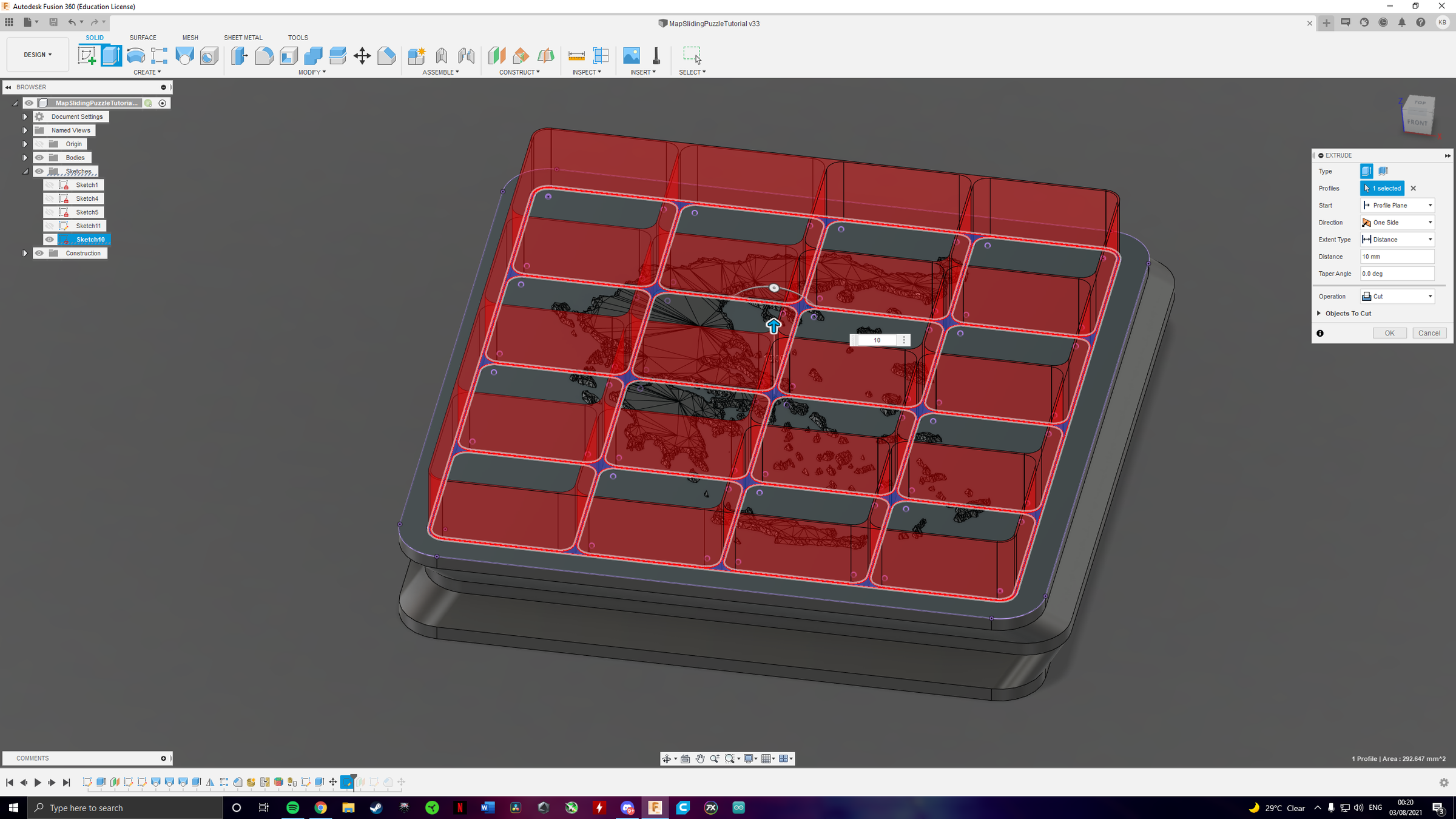Open the Revolve tool
The width and height of the screenshot is (1456, 819).
click(x=135, y=55)
